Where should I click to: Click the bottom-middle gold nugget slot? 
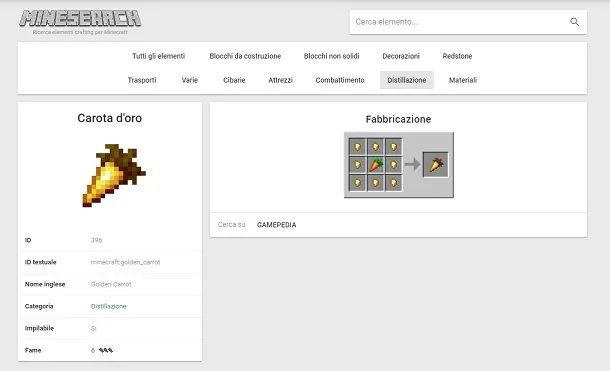tap(375, 182)
